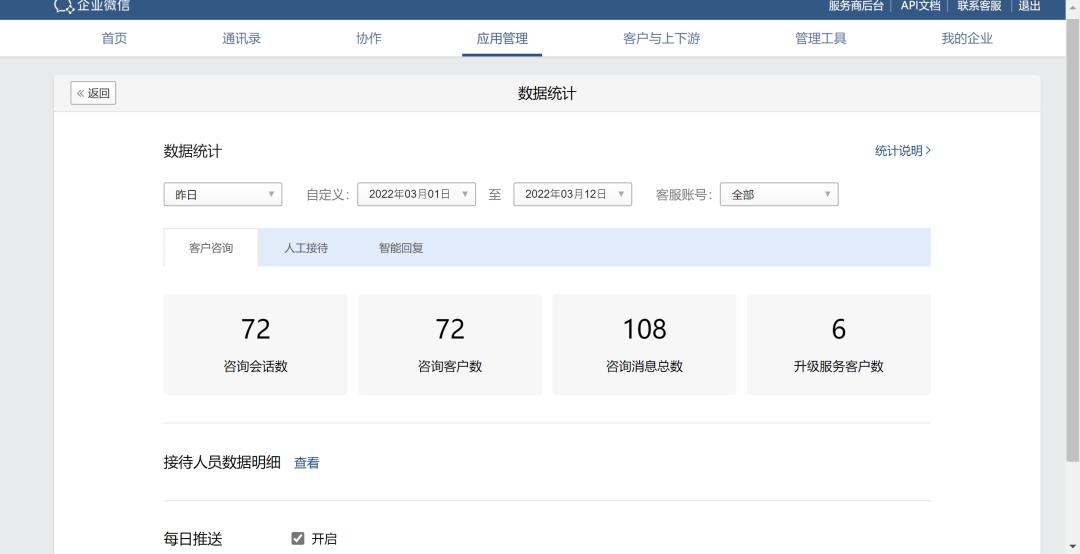The height and width of the screenshot is (554, 1080).
Task: Select 应用管理 navigation tab
Action: pos(502,39)
